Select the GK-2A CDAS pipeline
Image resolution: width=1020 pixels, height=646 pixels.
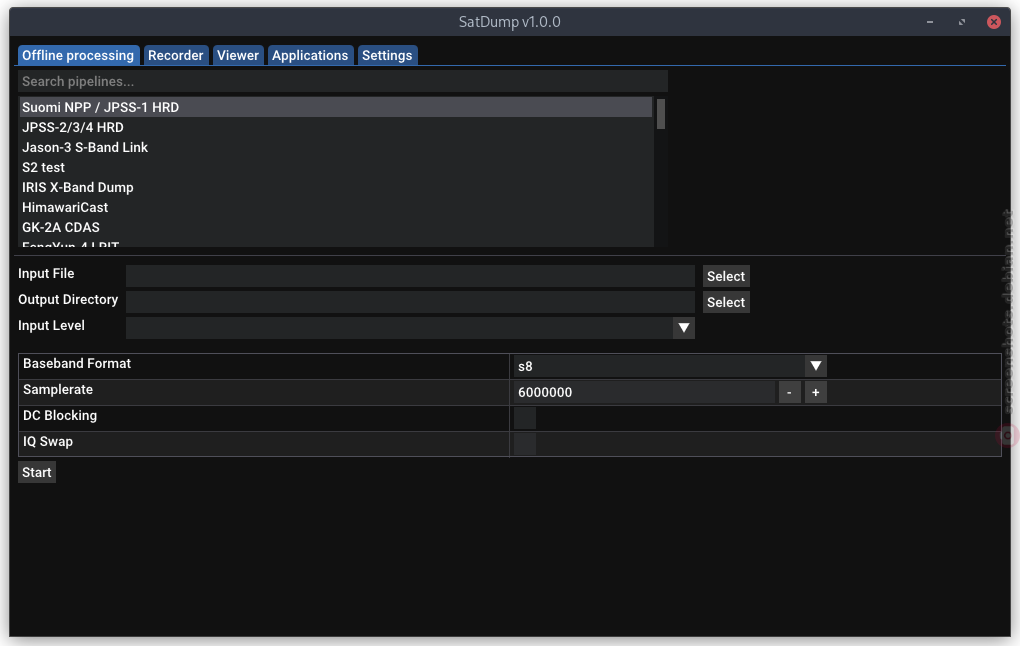tap(336, 228)
